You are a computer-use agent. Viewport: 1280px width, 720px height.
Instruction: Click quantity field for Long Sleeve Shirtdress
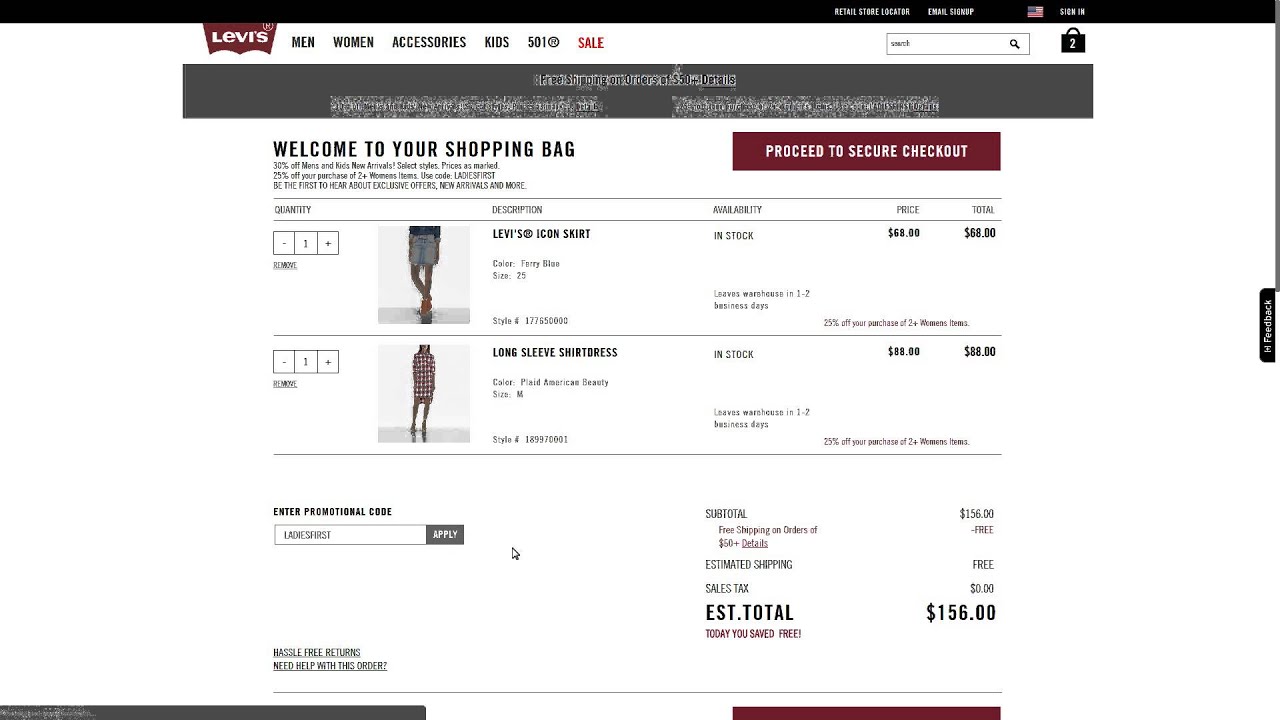coord(306,361)
